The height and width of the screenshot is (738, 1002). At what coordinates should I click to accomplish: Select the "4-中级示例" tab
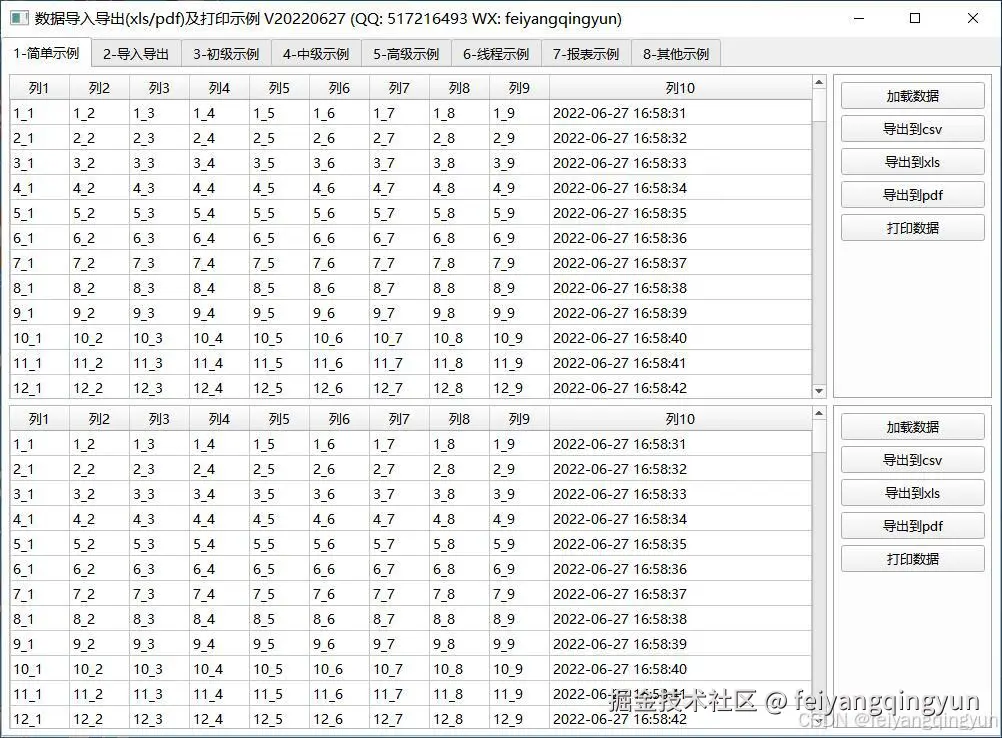pyautogui.click(x=315, y=53)
